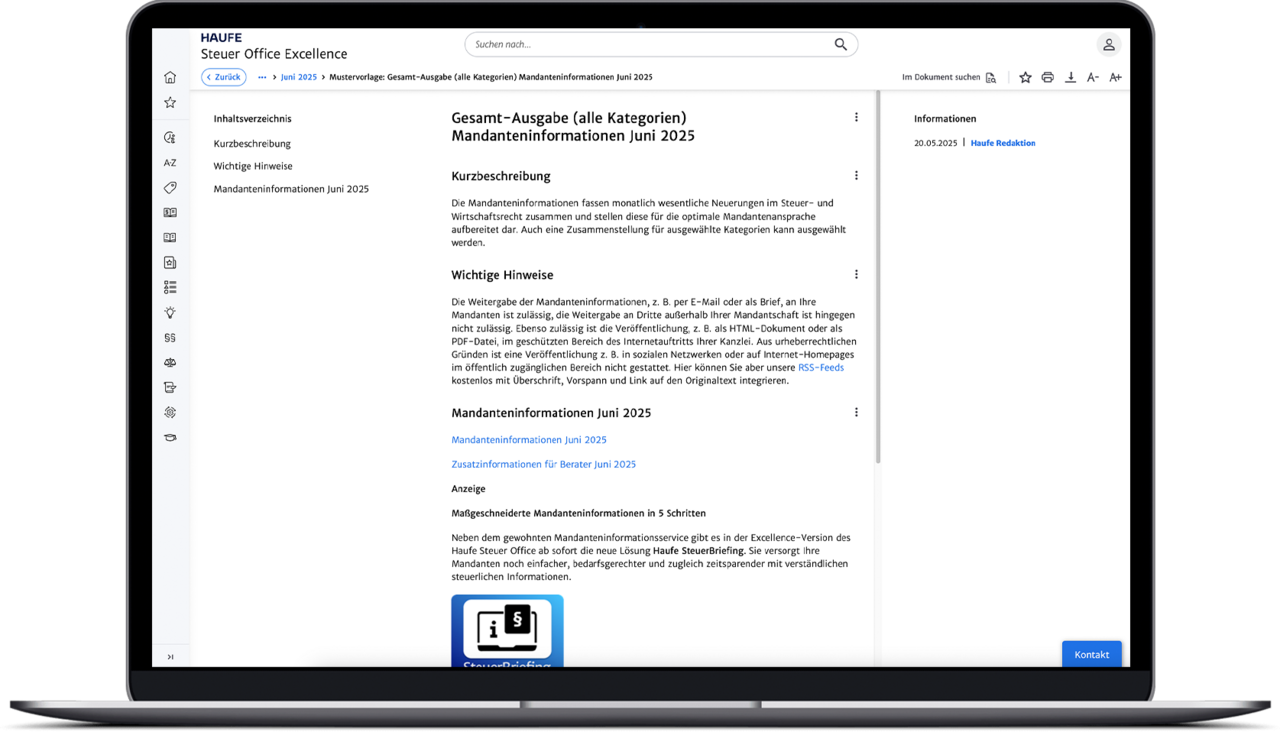Open Zusatzinformationen für Berater Juni 2025 link

544,464
